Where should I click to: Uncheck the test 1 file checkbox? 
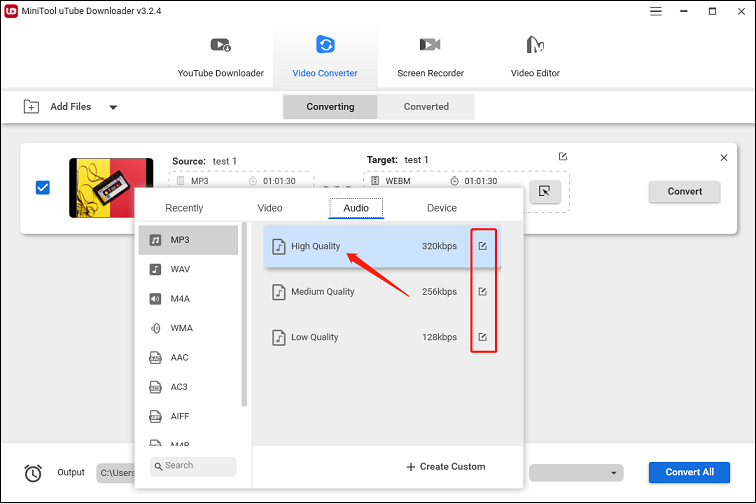point(43,188)
